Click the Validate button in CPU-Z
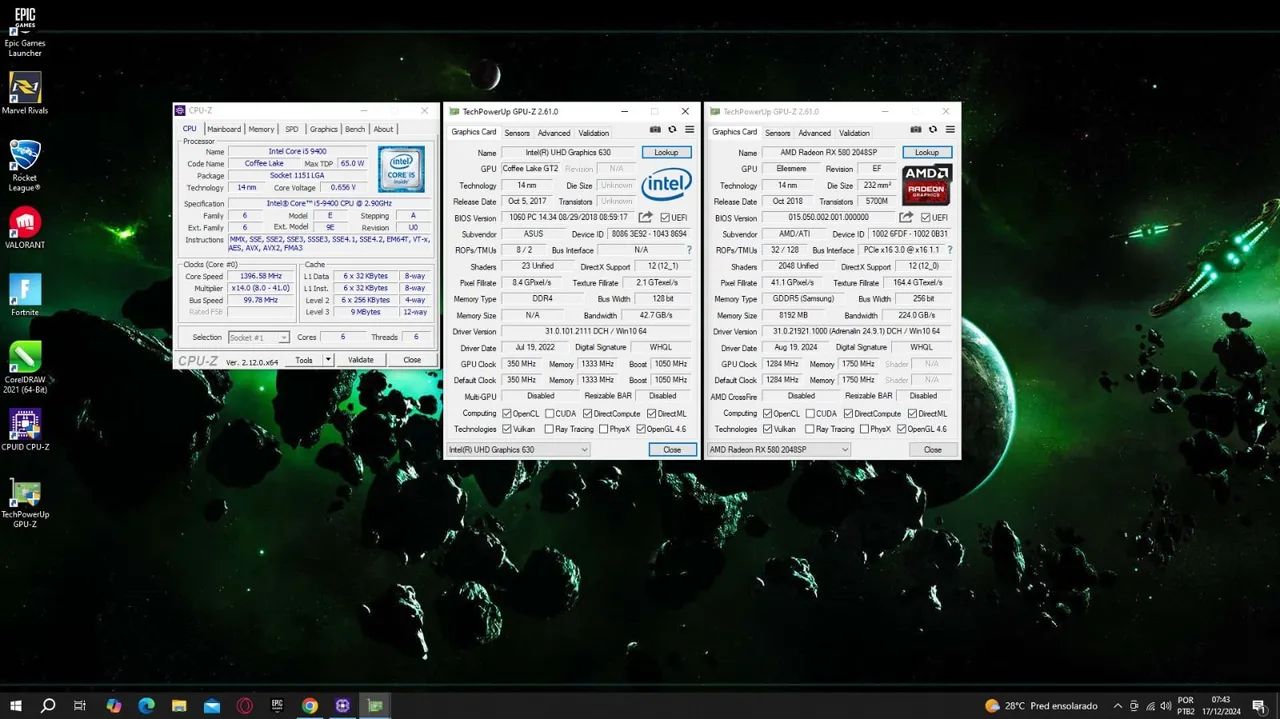Image resolution: width=1280 pixels, height=719 pixels. pyautogui.click(x=361, y=360)
